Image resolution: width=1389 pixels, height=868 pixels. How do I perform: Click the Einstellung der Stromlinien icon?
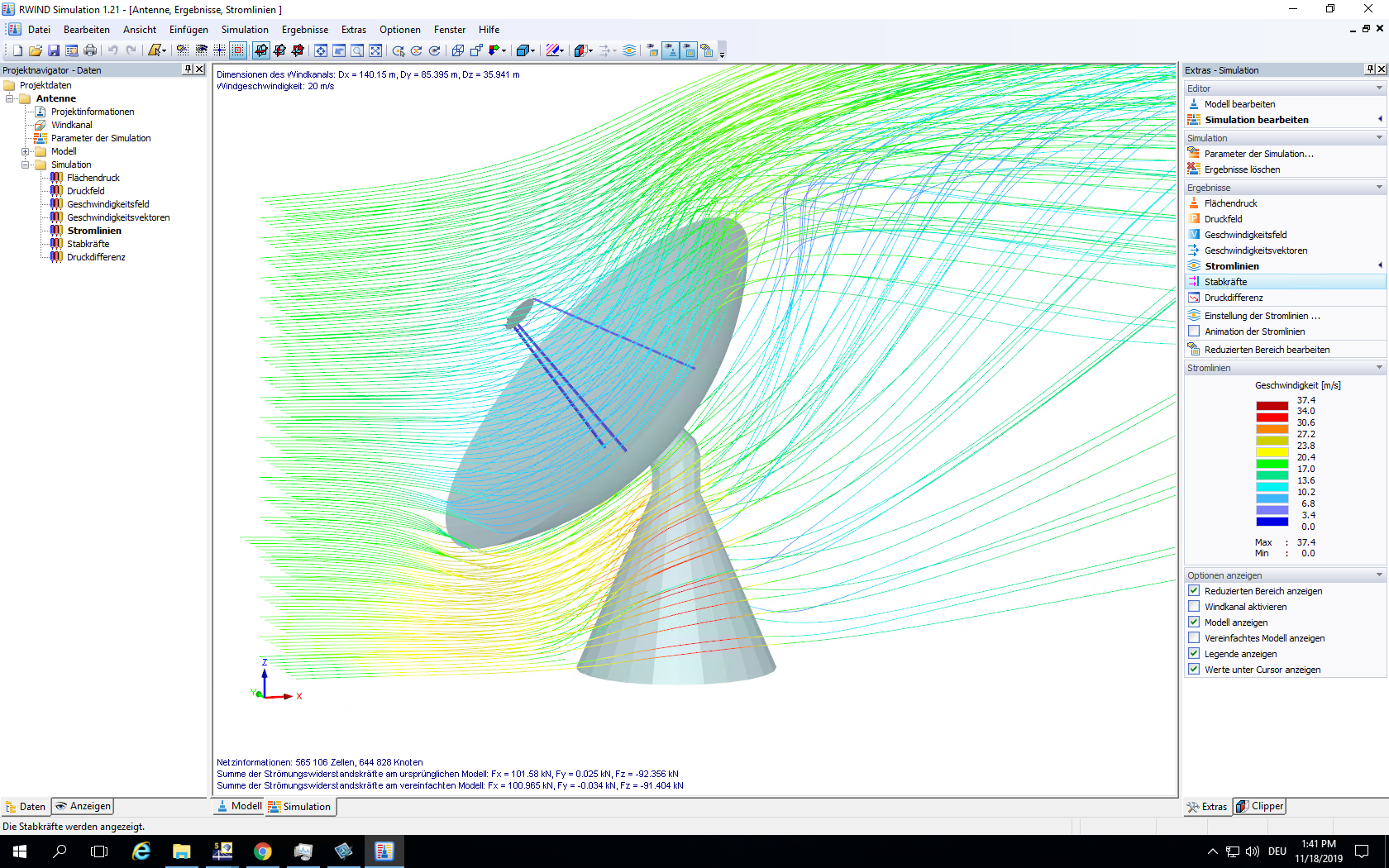pos(1194,316)
